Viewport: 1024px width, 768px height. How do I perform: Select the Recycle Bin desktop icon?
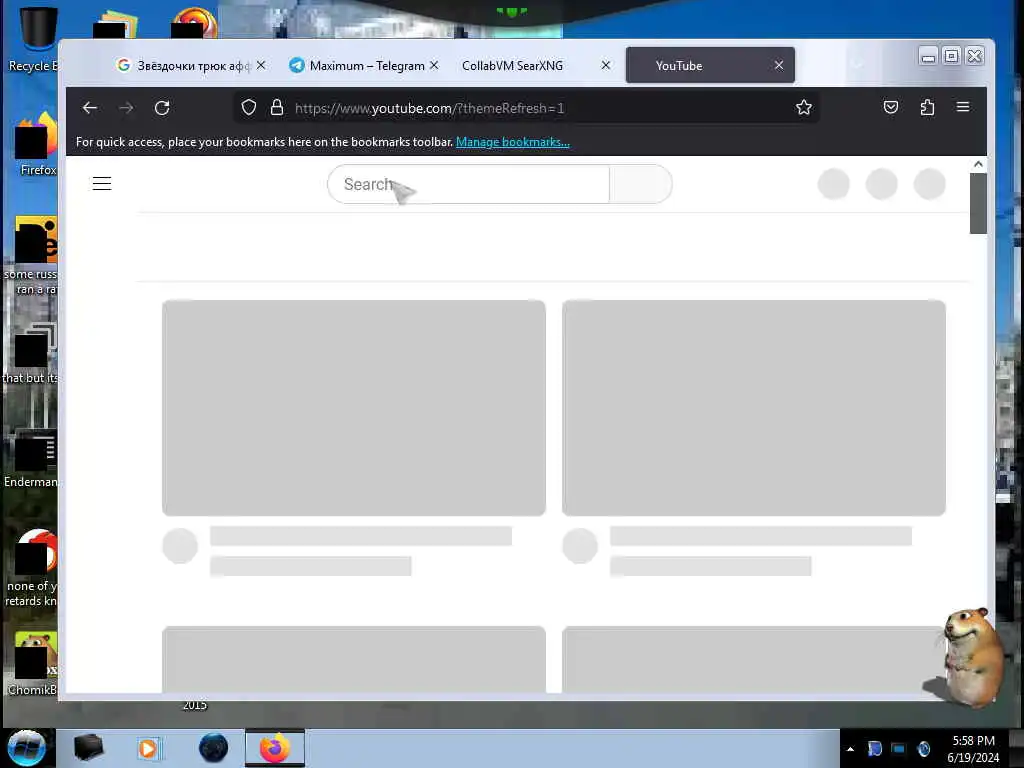[x=33, y=39]
